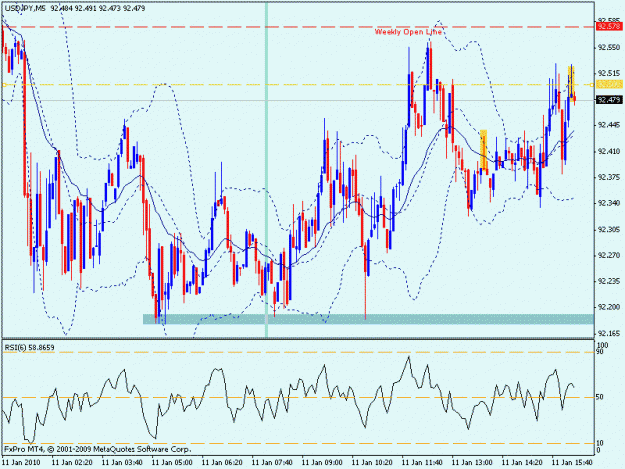The width and height of the screenshot is (625, 469).
Task: Click the RSI(6) 58.8659 indicator label
Action: [x=29, y=347]
